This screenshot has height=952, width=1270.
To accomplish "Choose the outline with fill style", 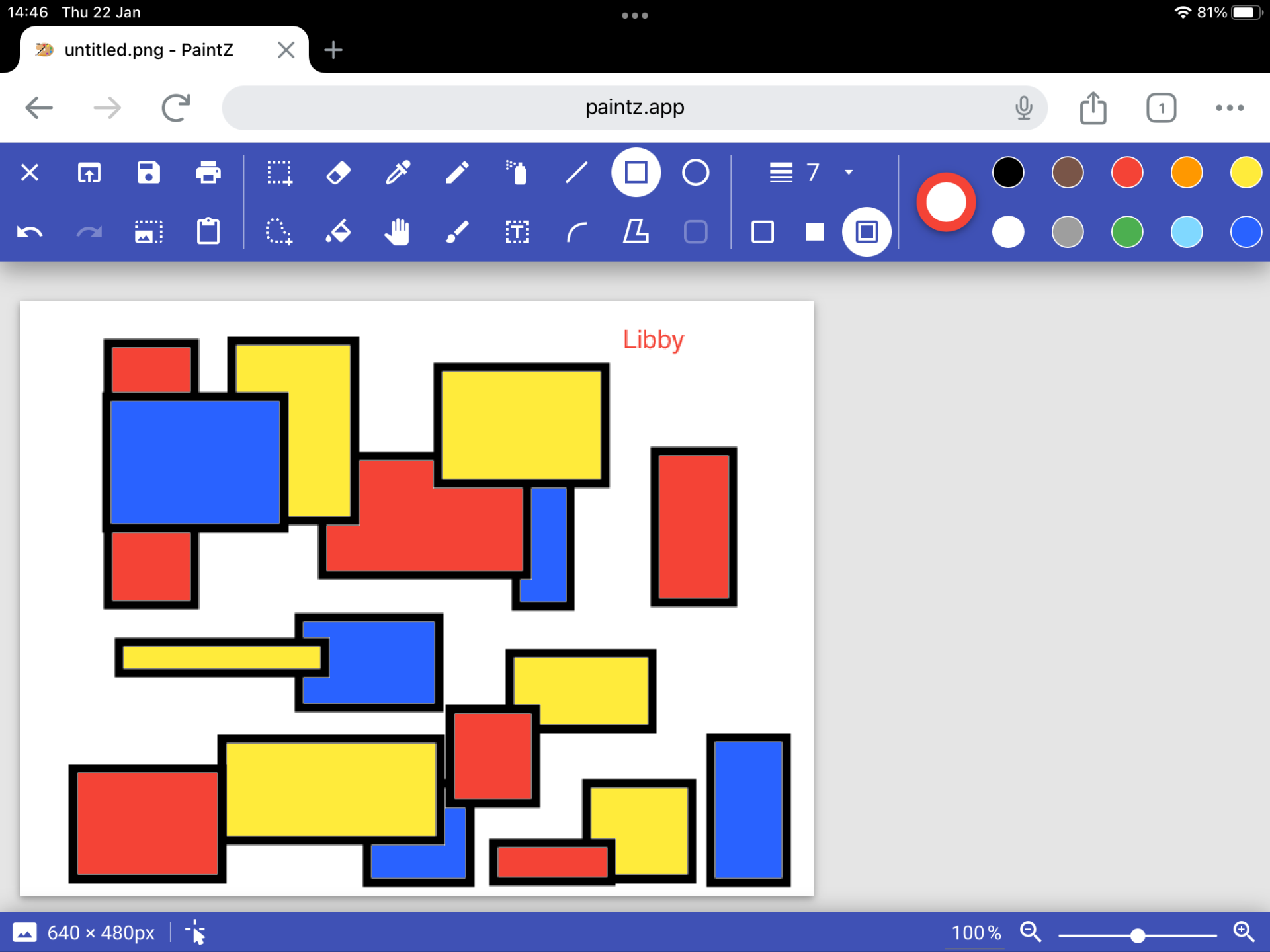I will pyautogui.click(x=866, y=232).
